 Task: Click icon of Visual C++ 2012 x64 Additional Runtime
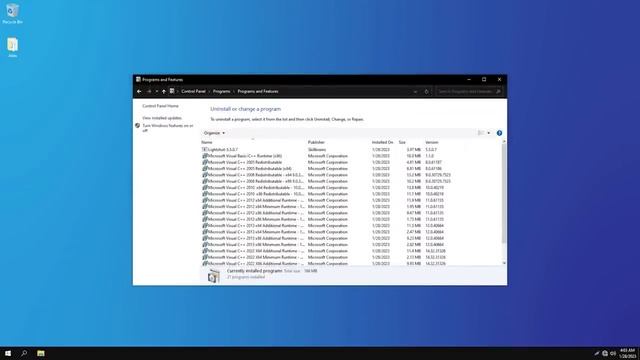(205, 200)
